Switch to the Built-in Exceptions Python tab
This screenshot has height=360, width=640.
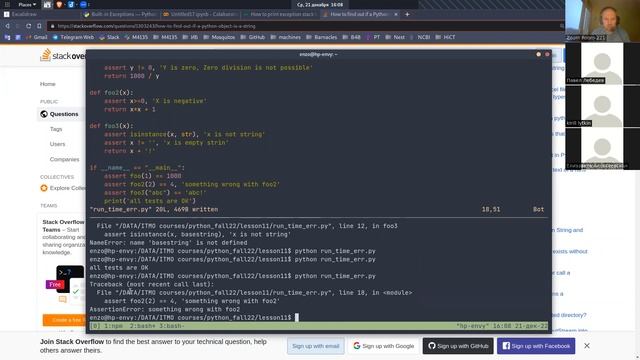[120, 14]
